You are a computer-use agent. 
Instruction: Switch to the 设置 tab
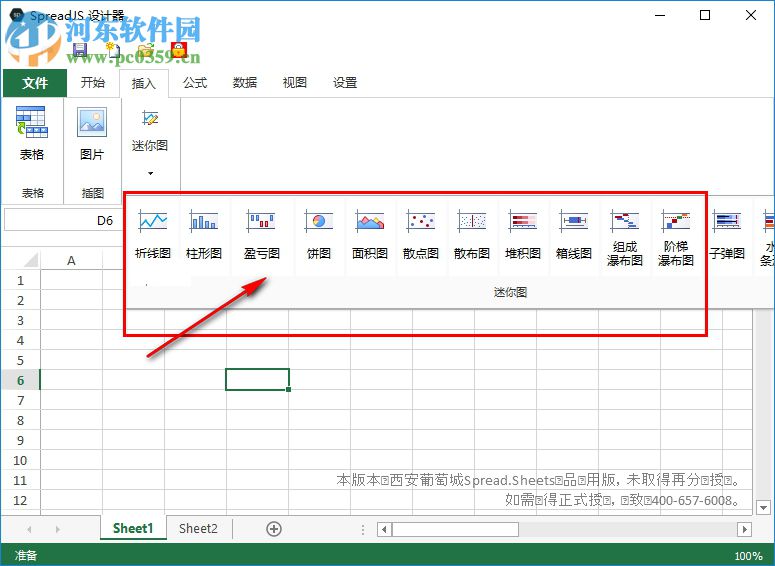click(345, 83)
